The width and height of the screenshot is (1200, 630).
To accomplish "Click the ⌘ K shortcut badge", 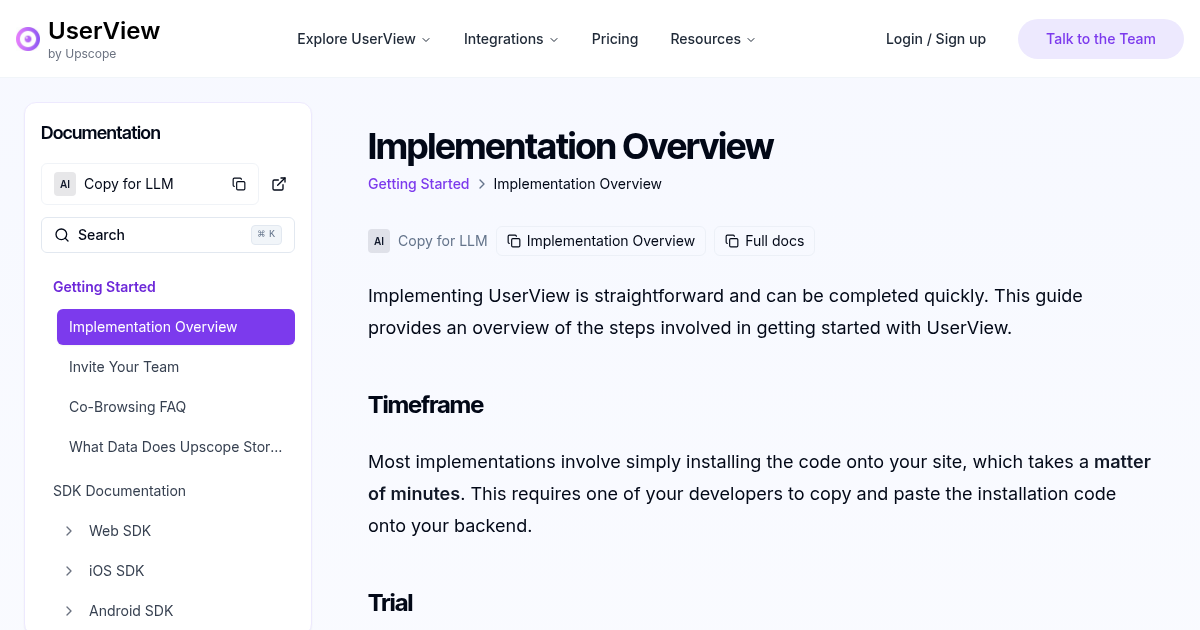I will (x=266, y=235).
